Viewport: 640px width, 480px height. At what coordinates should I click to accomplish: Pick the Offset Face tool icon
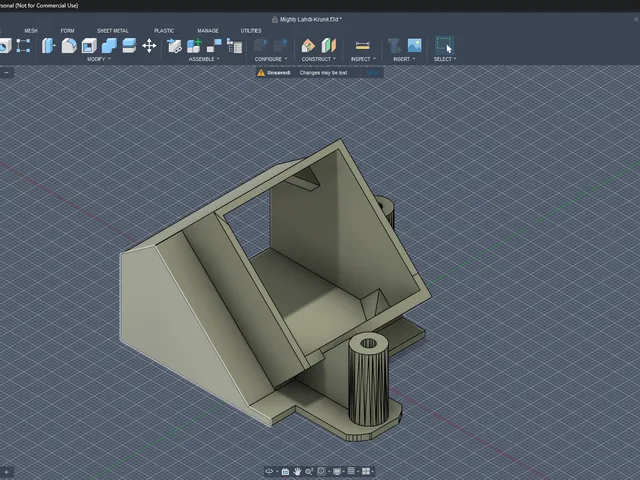click(129, 45)
